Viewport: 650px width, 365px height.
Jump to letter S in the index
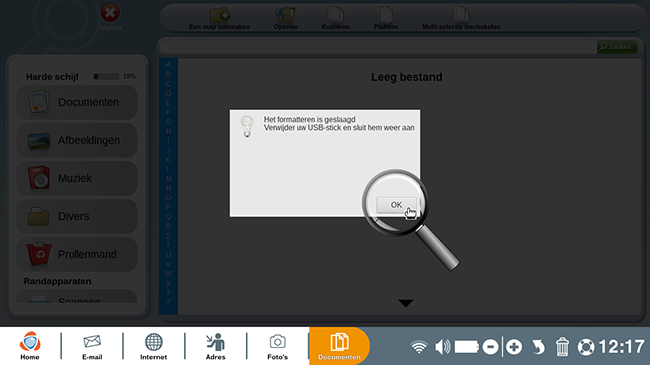(x=168, y=236)
